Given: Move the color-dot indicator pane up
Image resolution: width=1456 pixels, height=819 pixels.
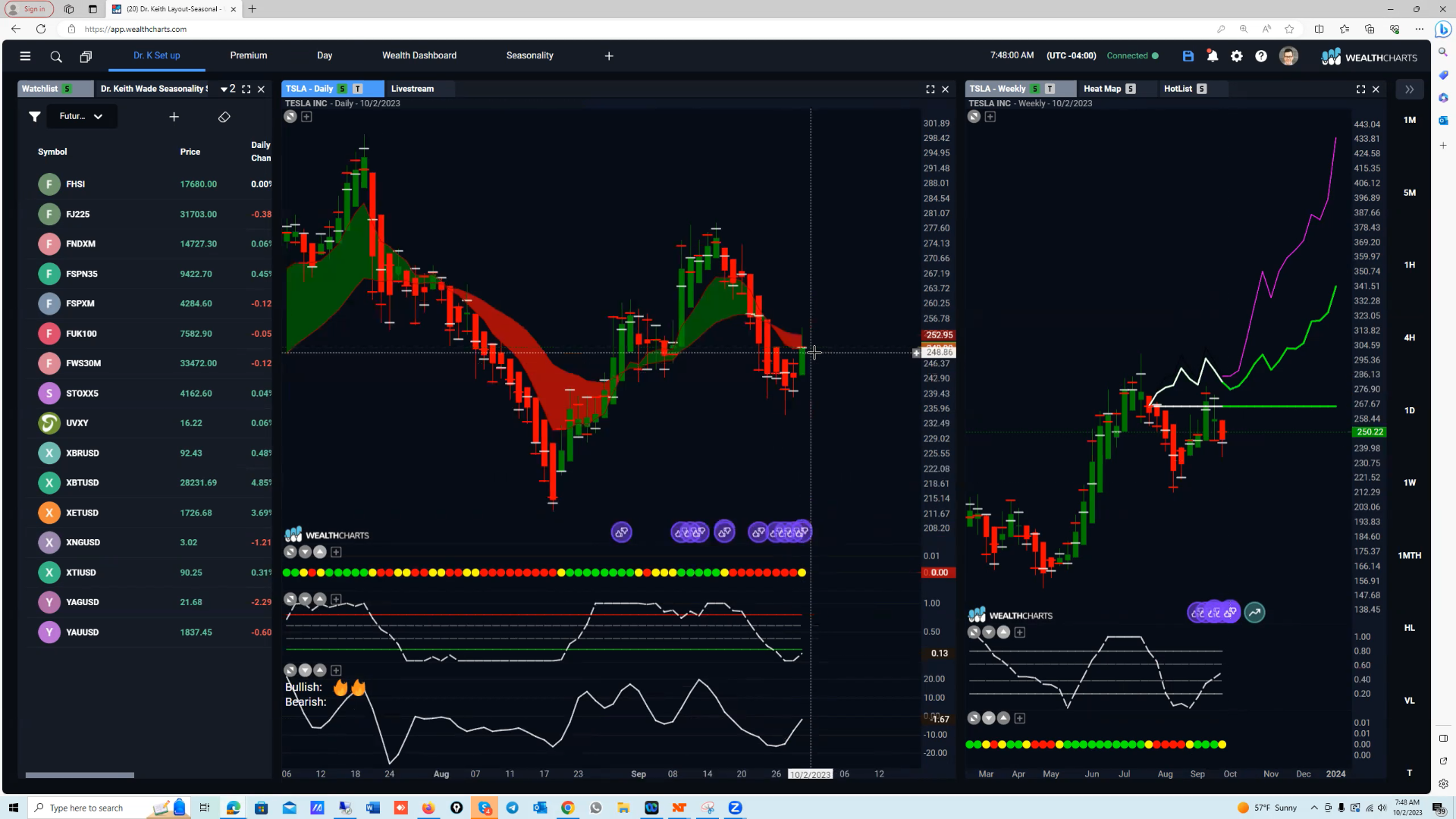Looking at the screenshot, I should (320, 552).
